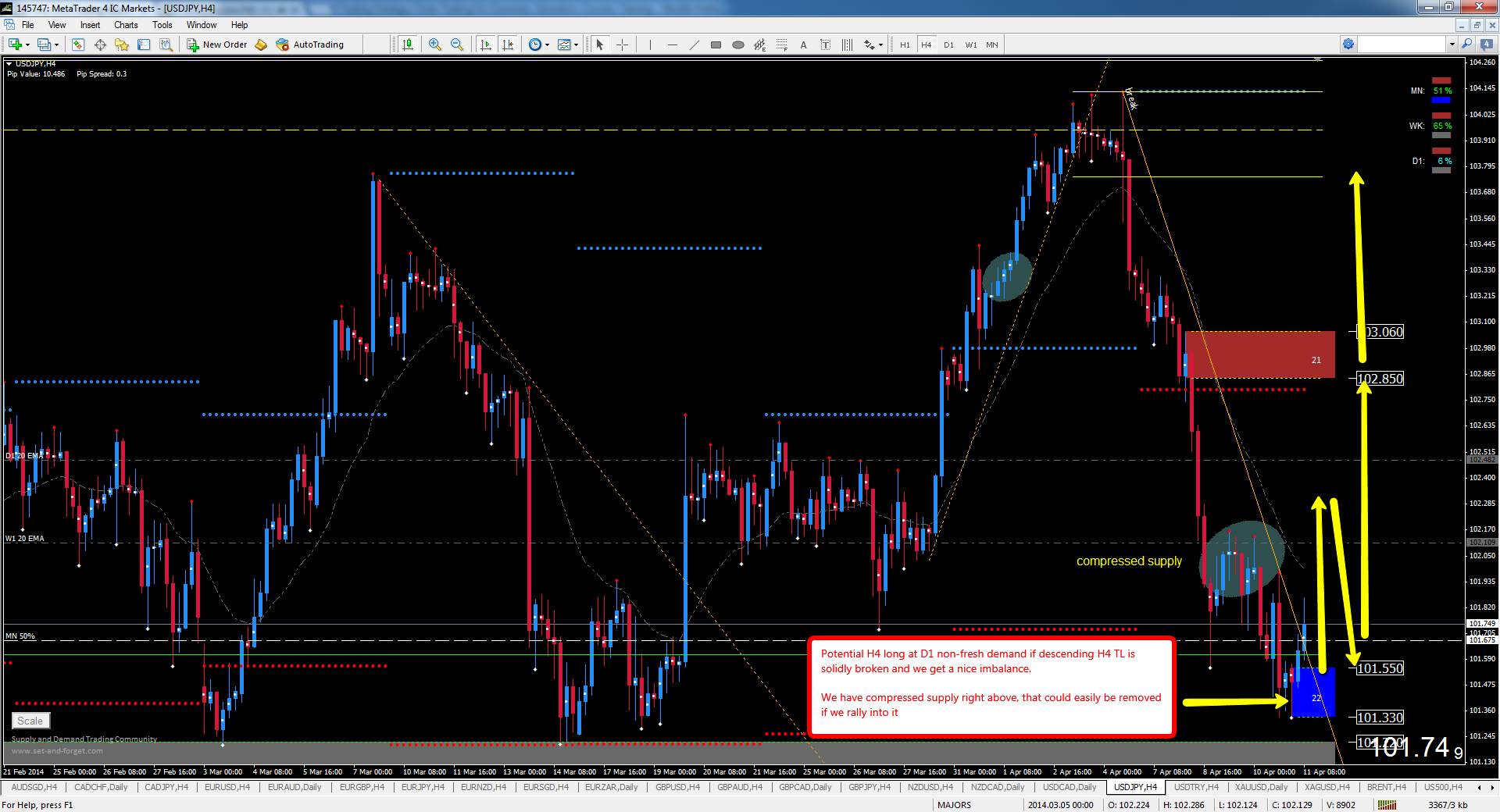Expand the search box dropdown arrow

point(1452,45)
